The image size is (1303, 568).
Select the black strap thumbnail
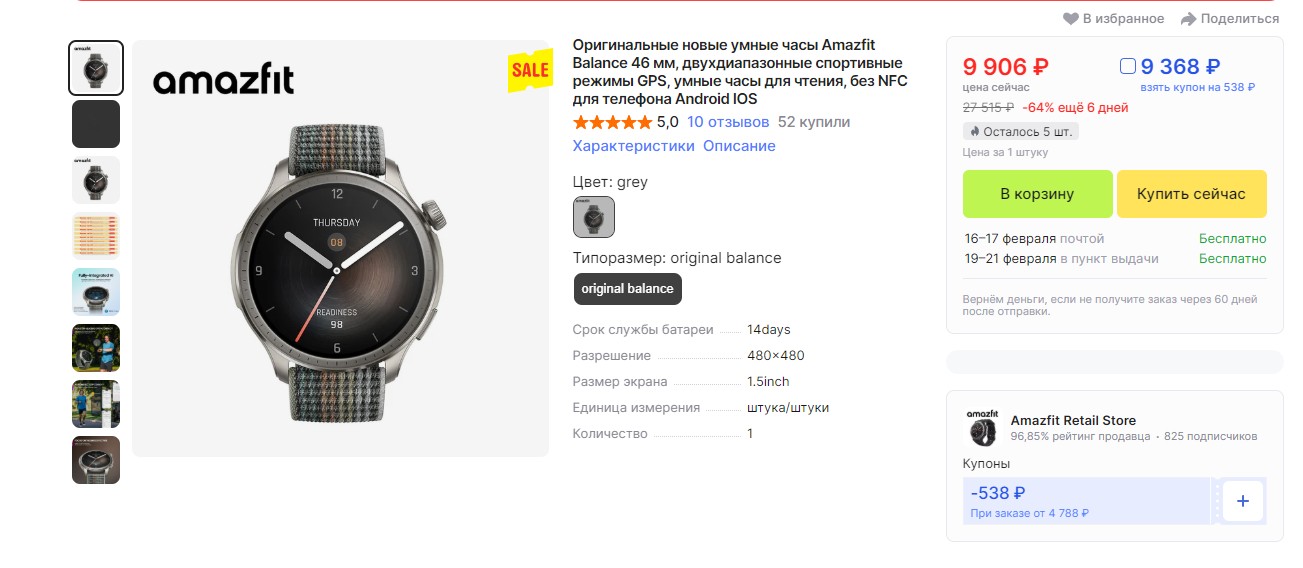pos(96,124)
